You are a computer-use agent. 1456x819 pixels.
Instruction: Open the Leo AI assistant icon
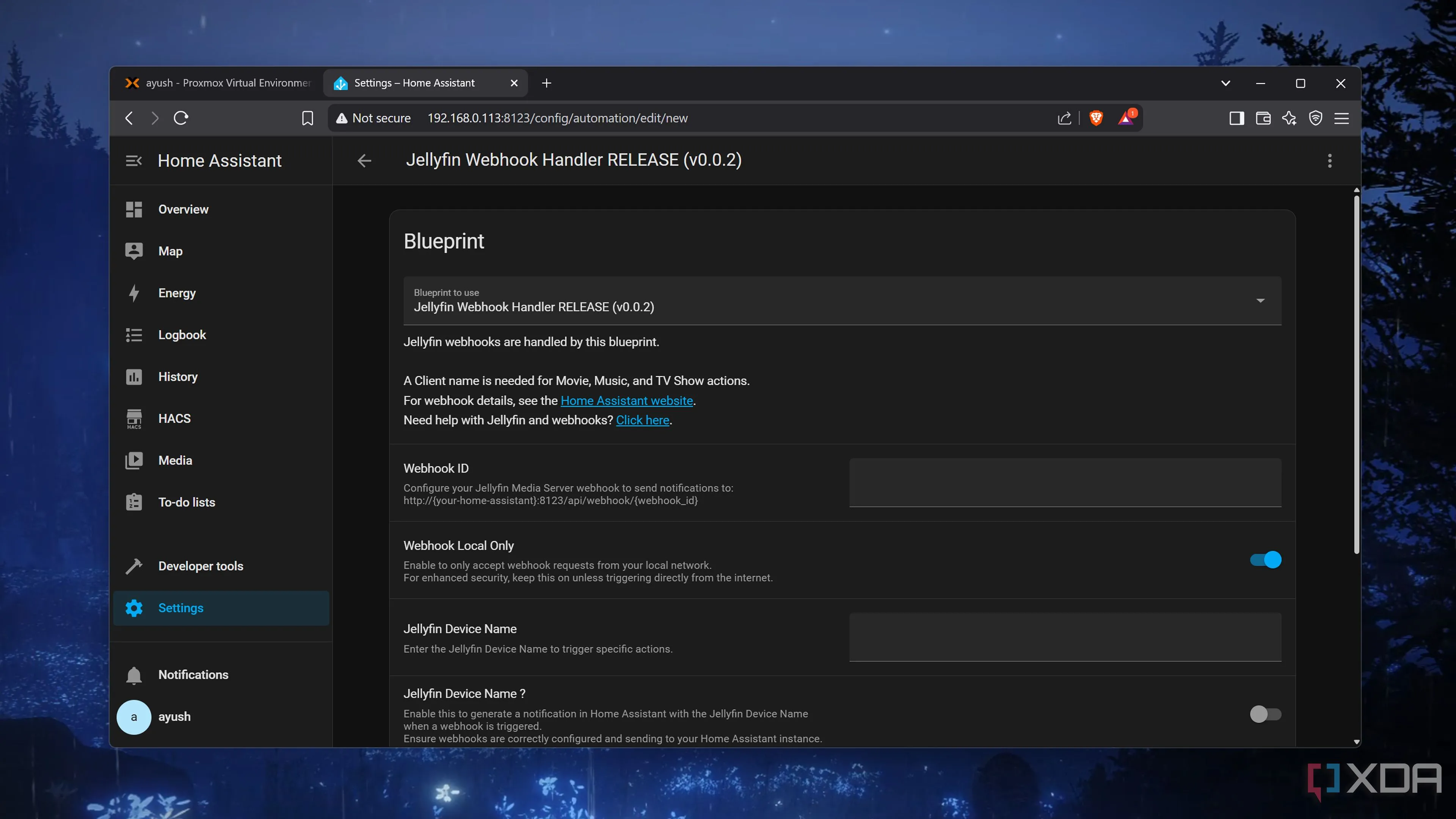pos(1289,118)
